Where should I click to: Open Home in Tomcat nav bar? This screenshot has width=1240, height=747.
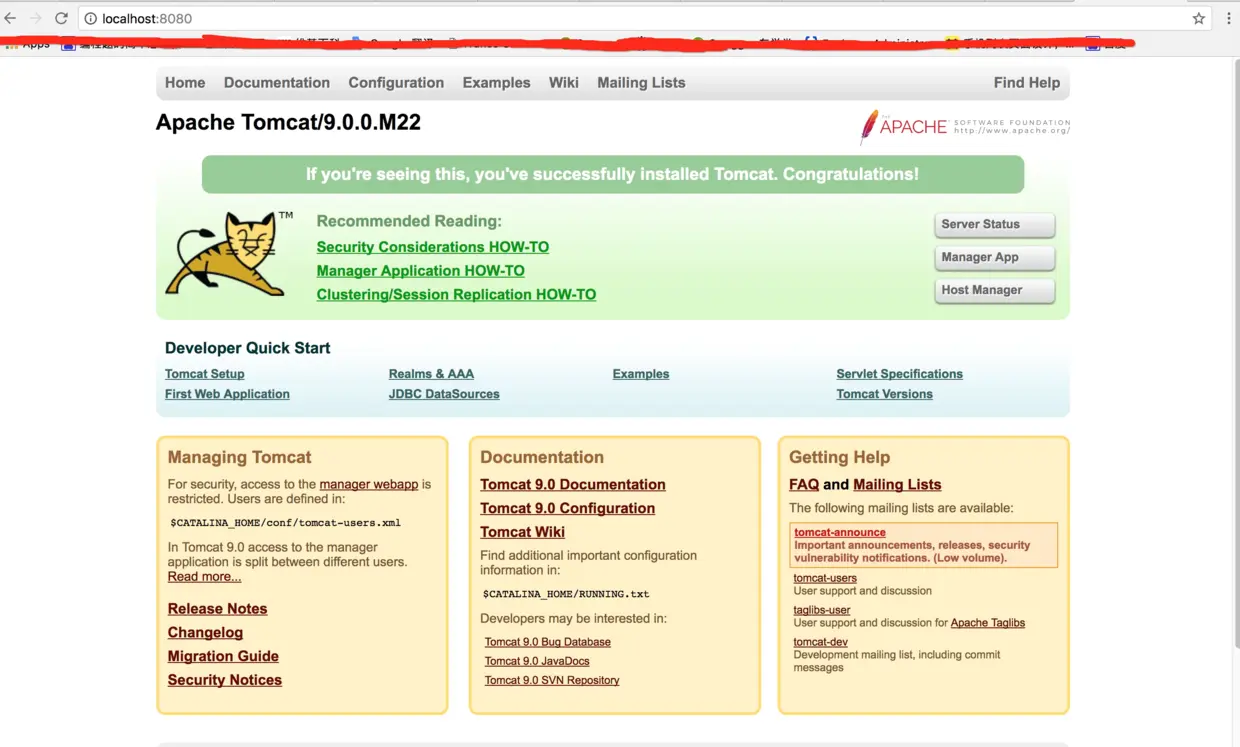(185, 83)
